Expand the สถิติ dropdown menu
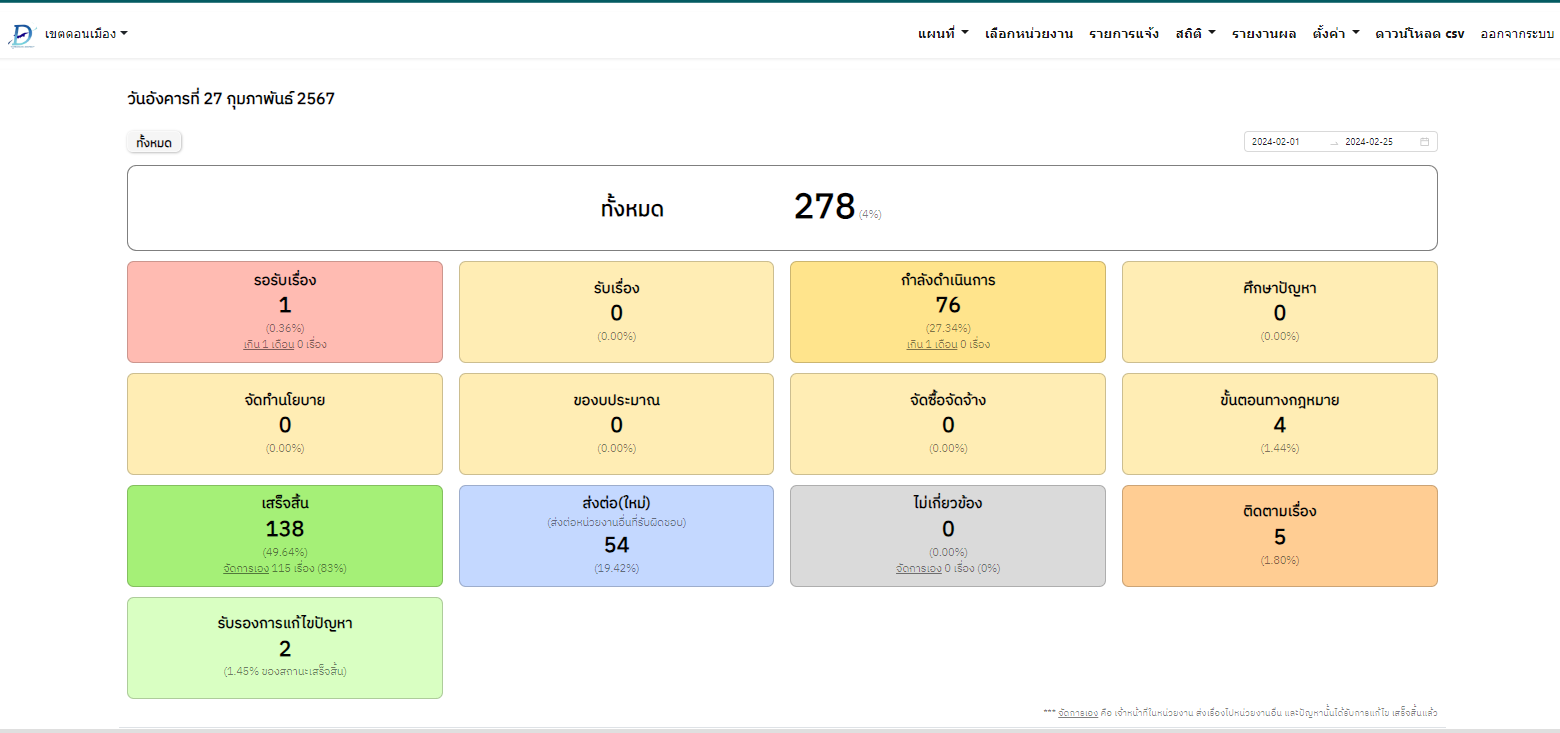 pos(1195,34)
